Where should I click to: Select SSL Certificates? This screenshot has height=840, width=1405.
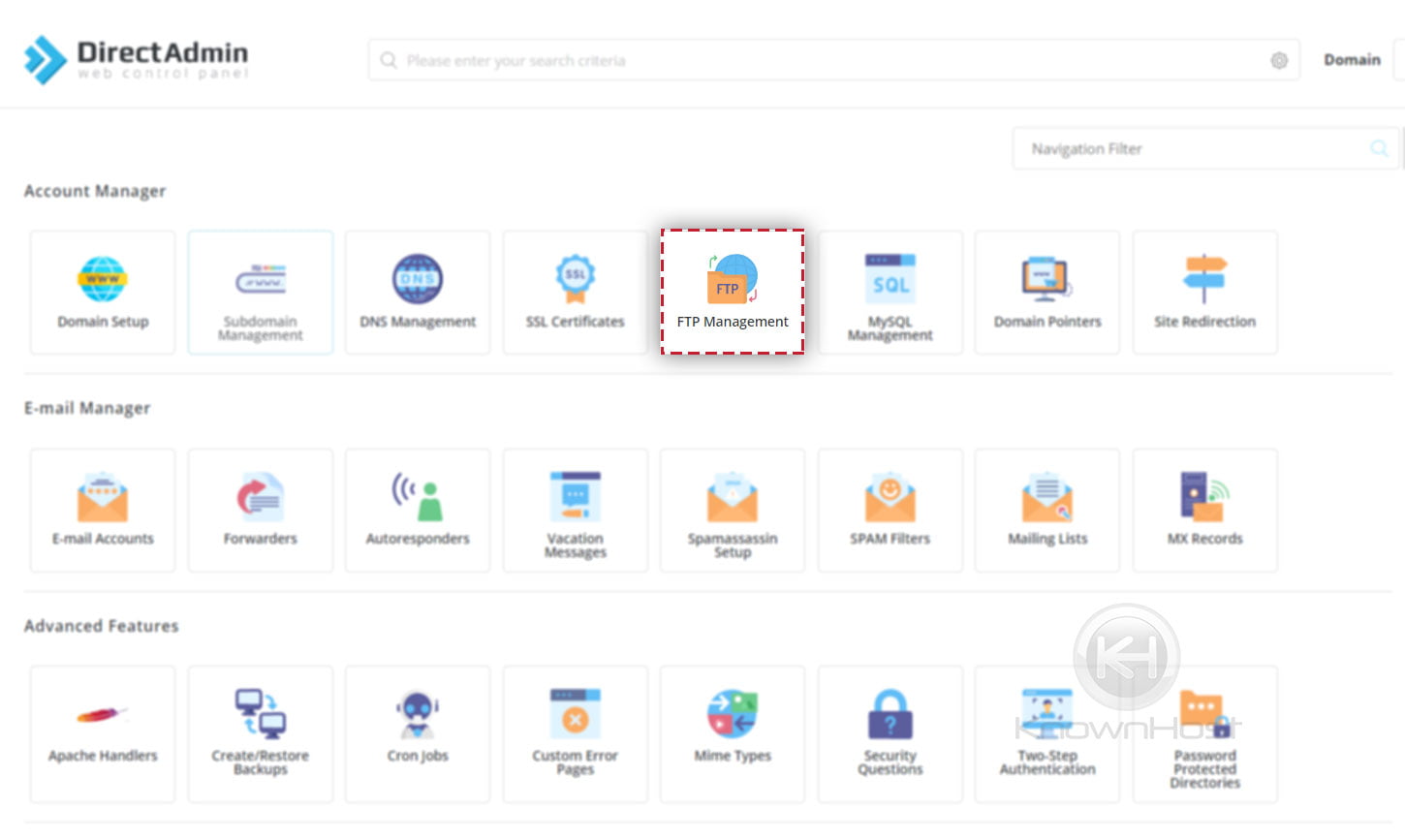click(x=575, y=291)
